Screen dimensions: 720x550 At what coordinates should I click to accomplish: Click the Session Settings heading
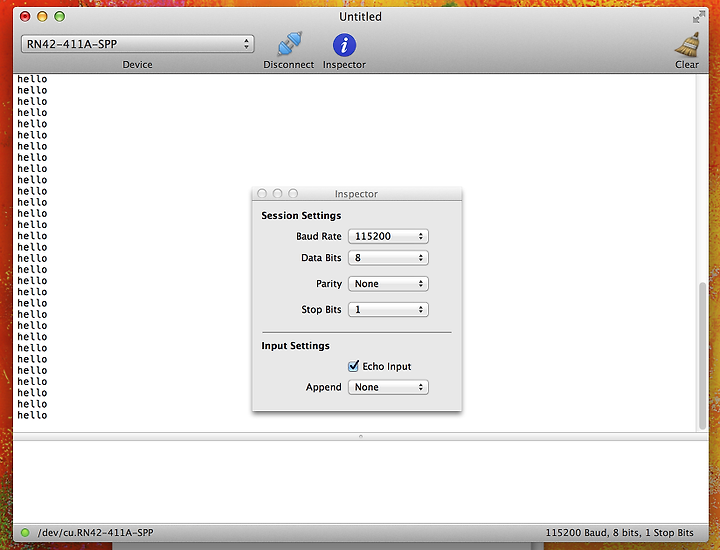click(x=301, y=215)
